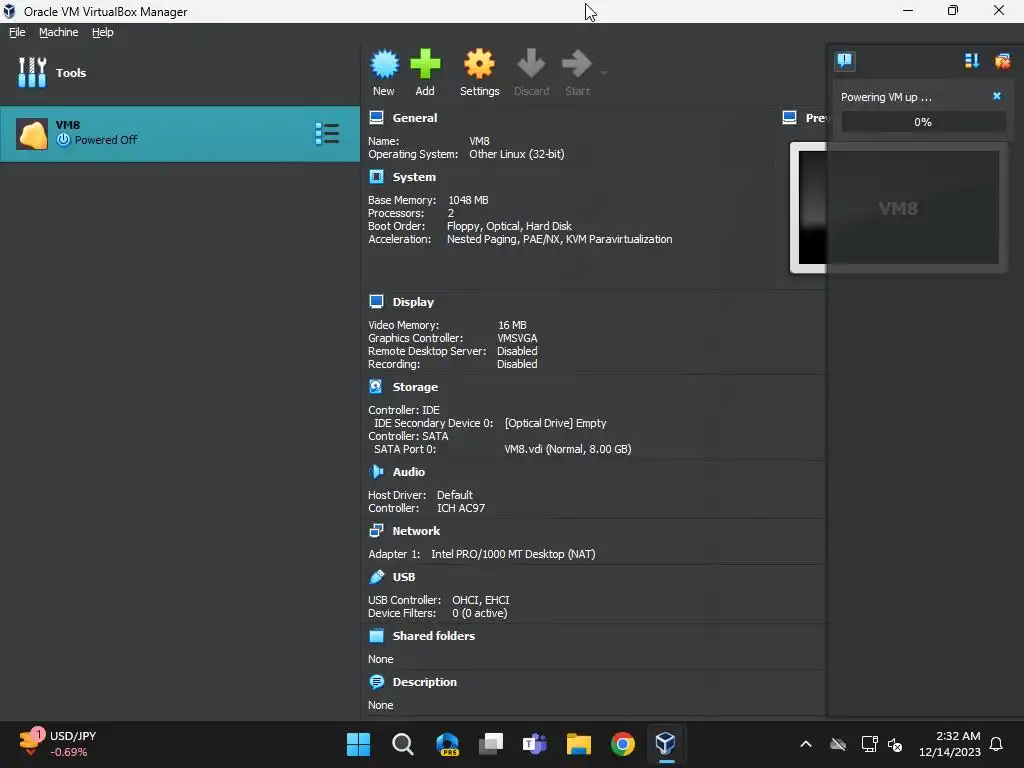Open the Machine menu
This screenshot has height=768, width=1024.
58,32
